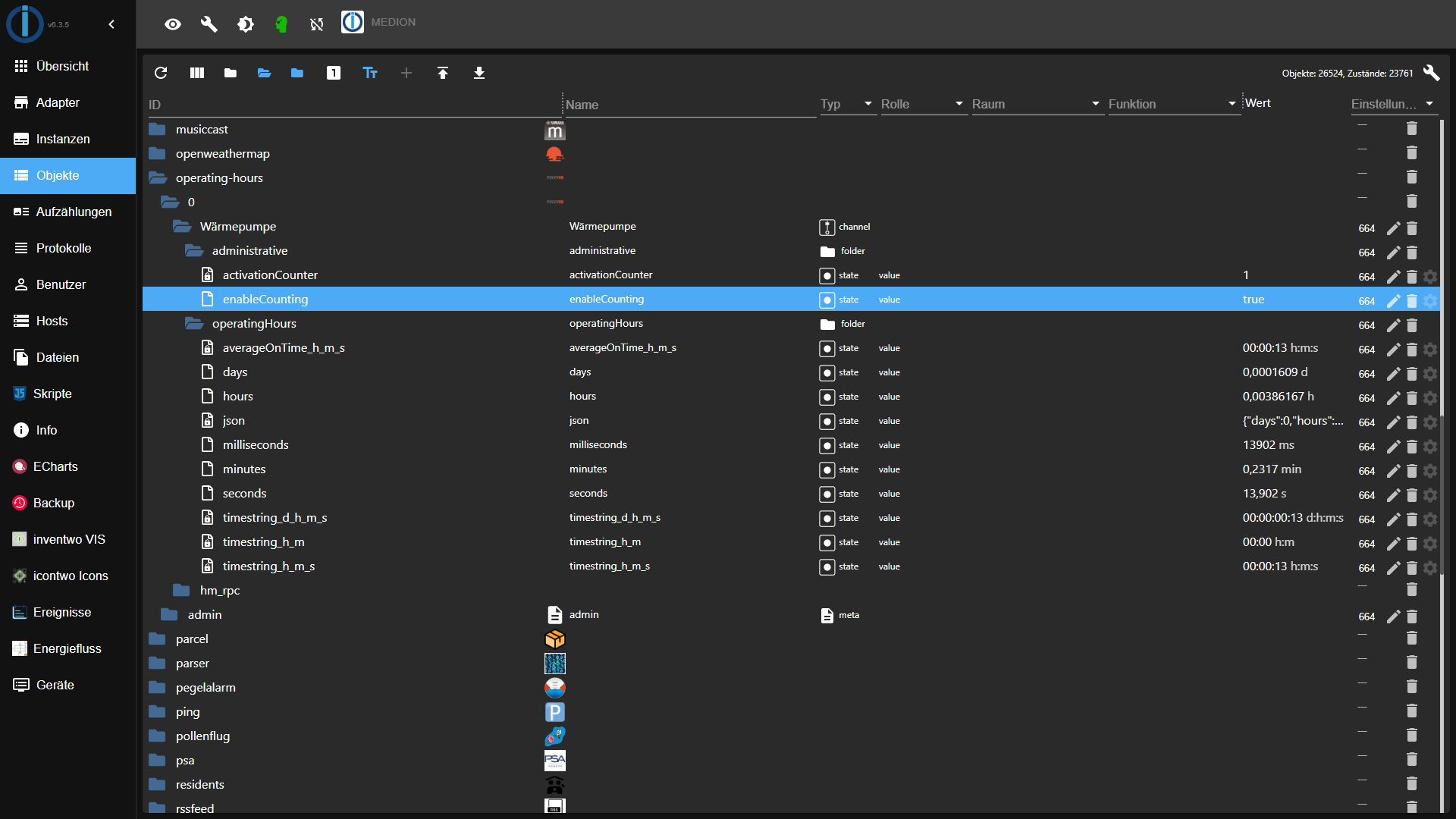Viewport: 1456px width, 819px height.
Task: Open Protokolle in the sidebar
Action: (68, 248)
